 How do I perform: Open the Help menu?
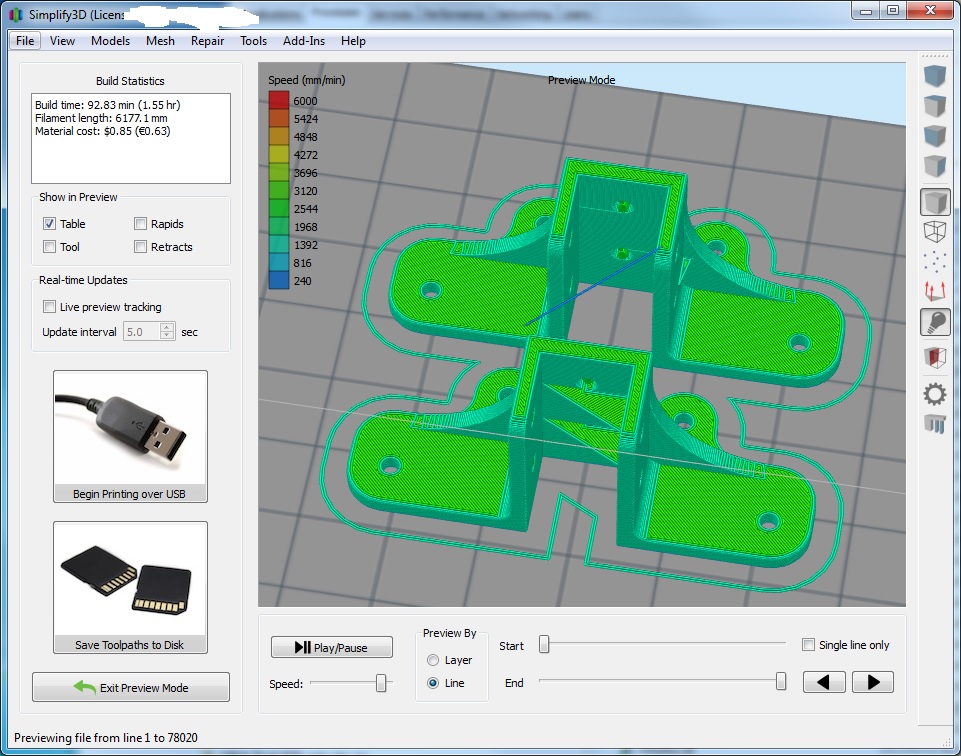pyautogui.click(x=353, y=40)
